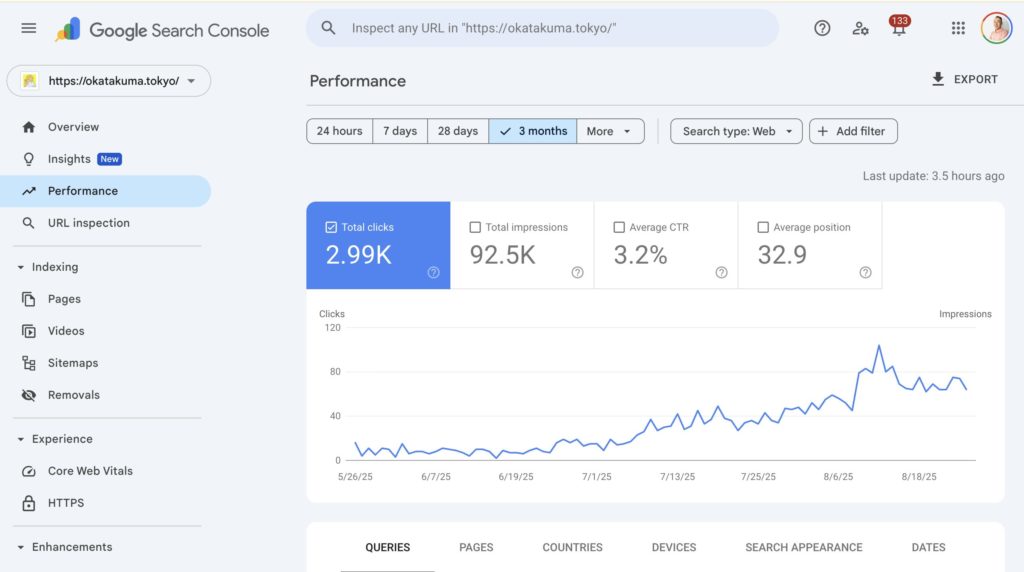The height and width of the screenshot is (572, 1024).
Task: Click help icon on Average CTR card
Action: click(722, 272)
